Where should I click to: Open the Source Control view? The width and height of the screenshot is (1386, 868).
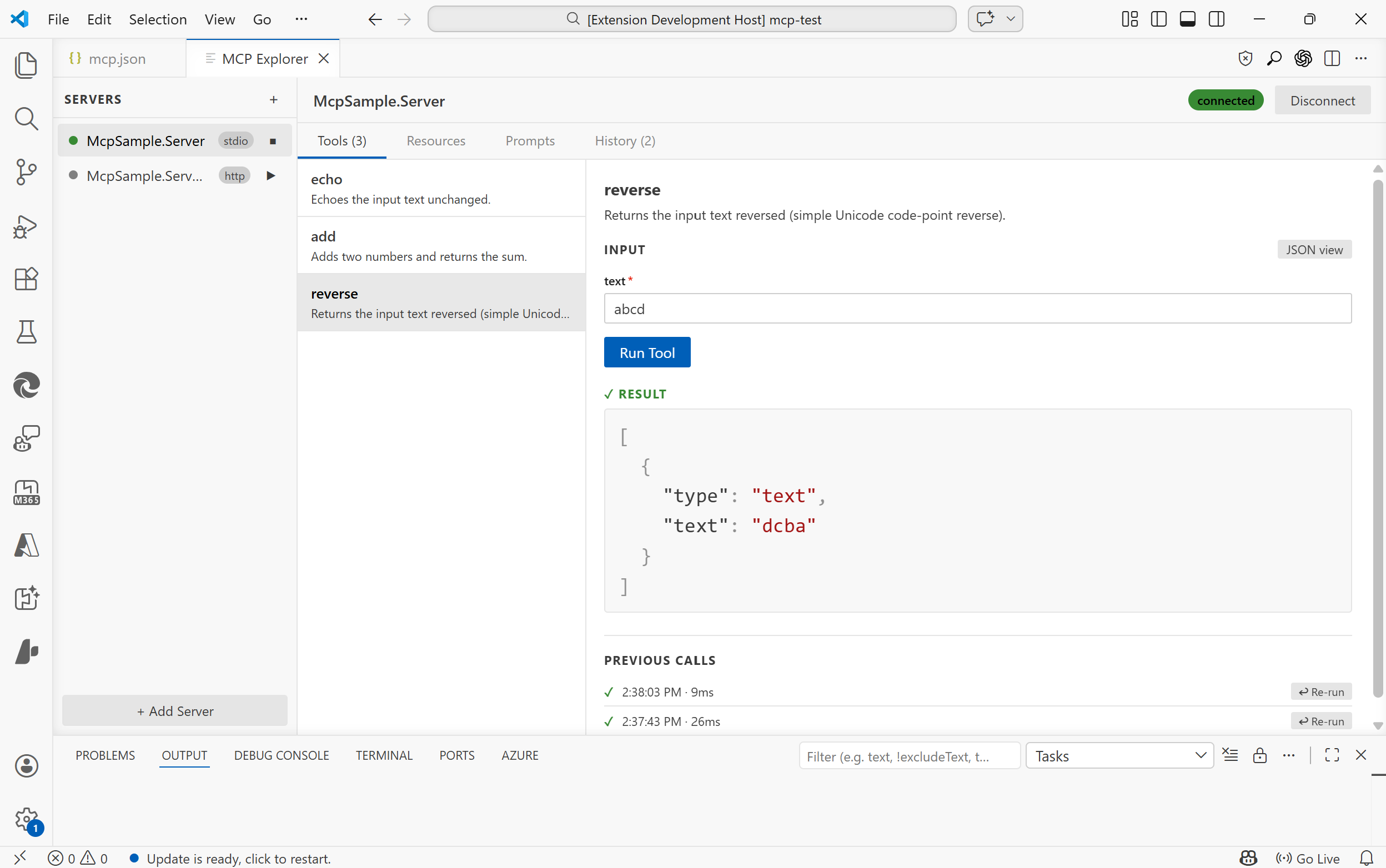[27, 171]
